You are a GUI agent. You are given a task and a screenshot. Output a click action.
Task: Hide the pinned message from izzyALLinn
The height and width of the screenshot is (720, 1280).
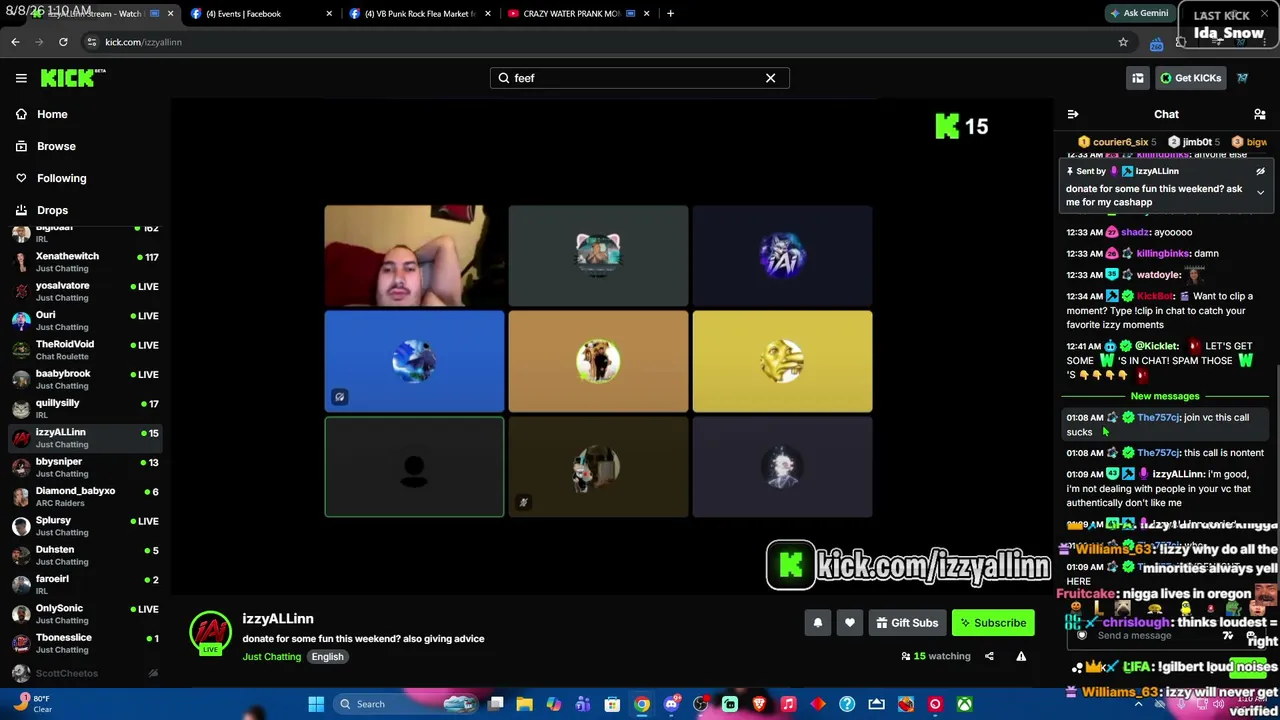click(x=1260, y=171)
